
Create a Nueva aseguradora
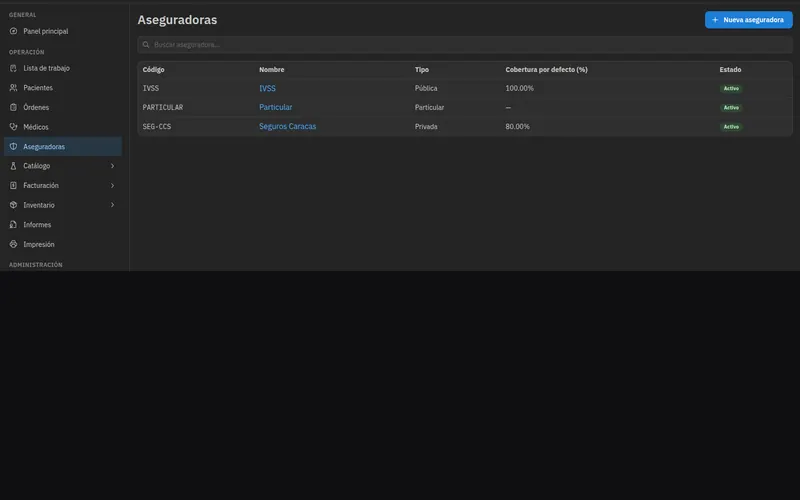click(x=748, y=20)
